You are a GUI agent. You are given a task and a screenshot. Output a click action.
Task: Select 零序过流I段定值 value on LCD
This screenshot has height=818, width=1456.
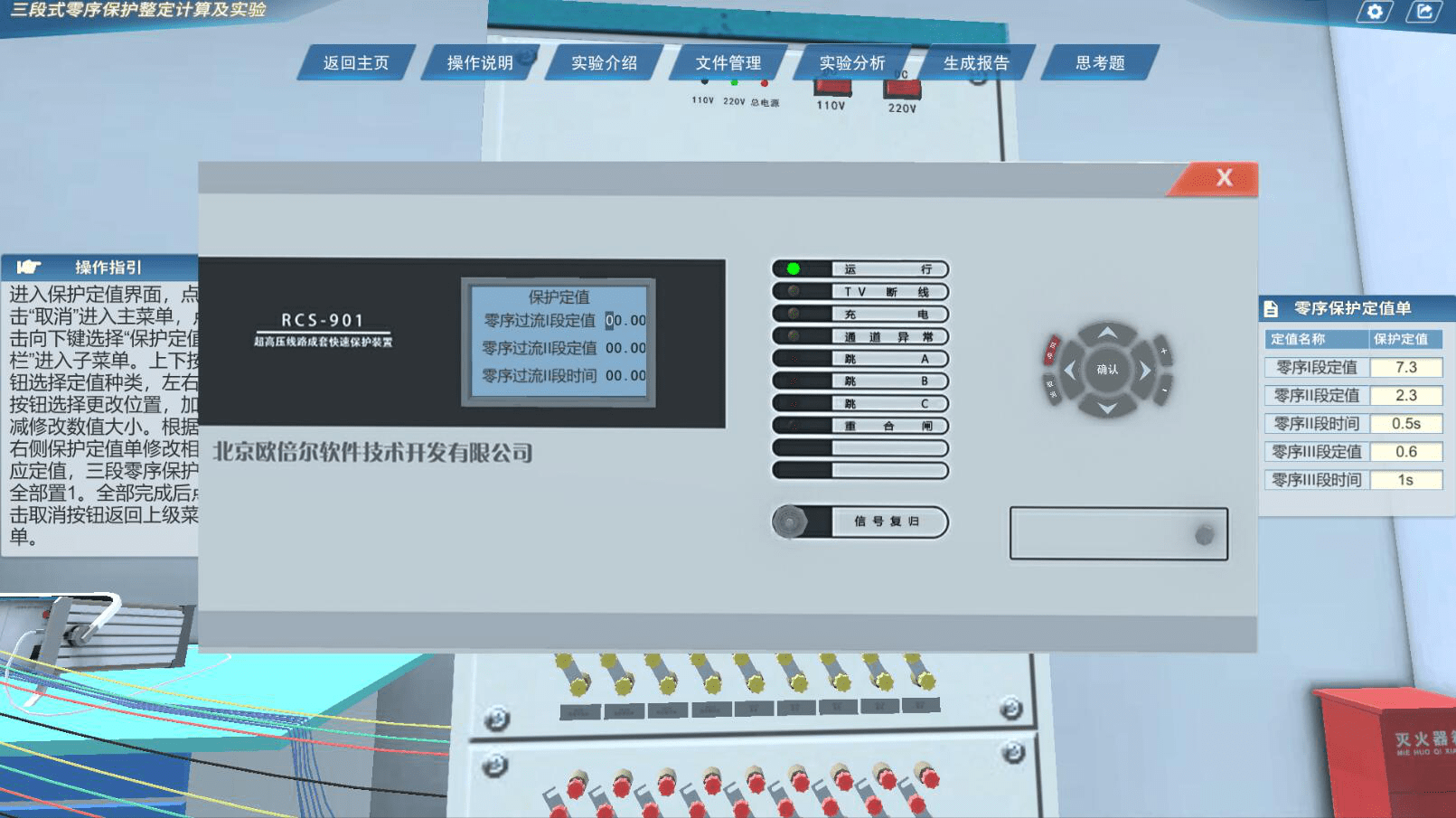tap(625, 321)
